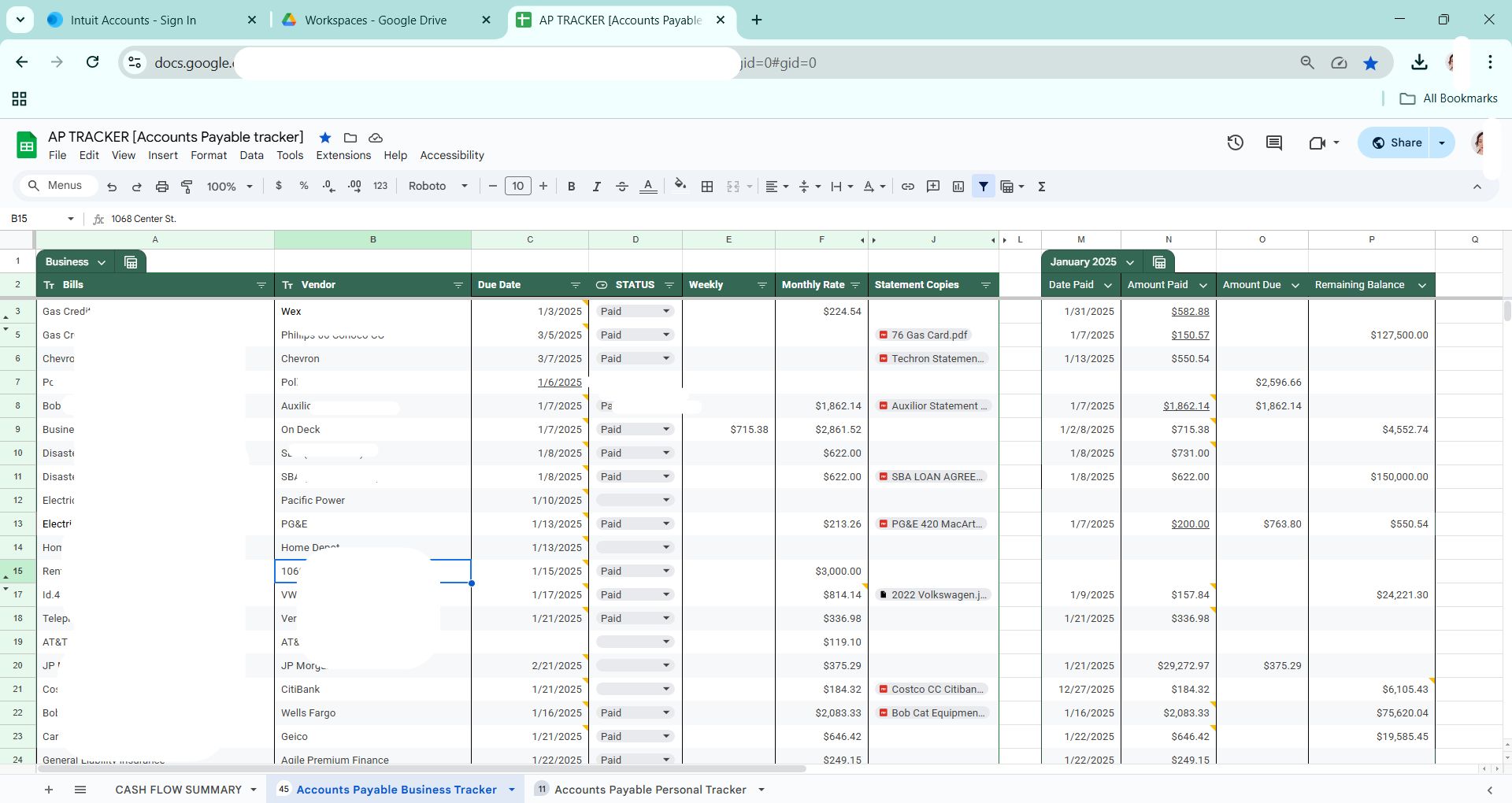Click the functions sigma icon

coord(1041,187)
